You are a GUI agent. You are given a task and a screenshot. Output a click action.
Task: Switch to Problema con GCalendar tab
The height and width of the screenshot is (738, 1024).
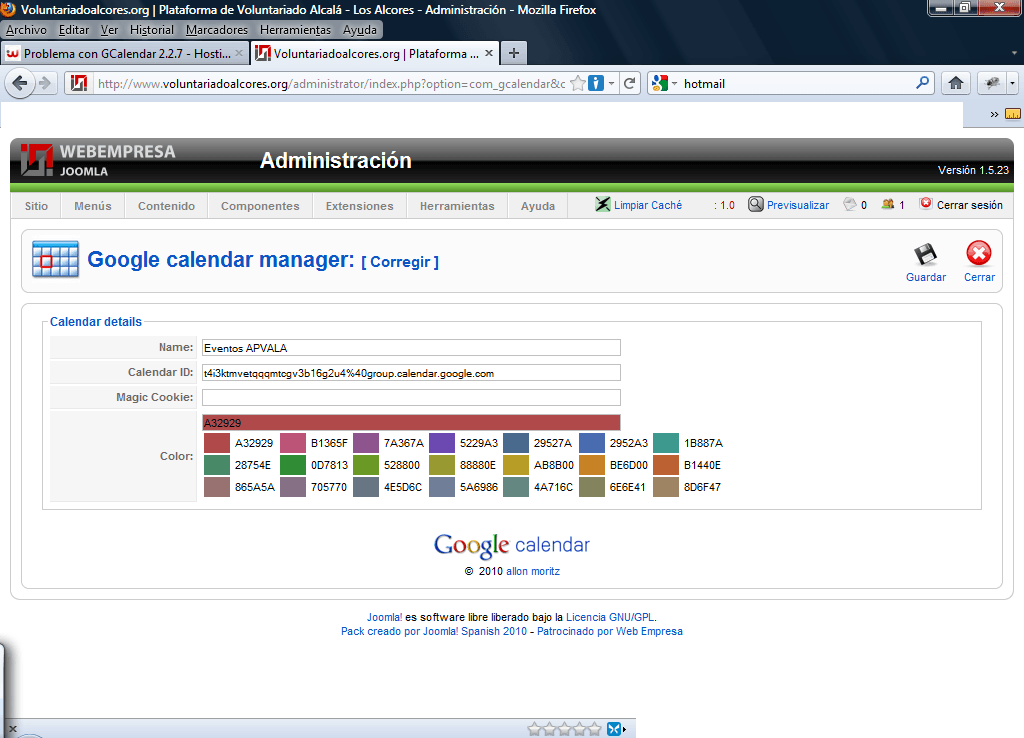click(124, 54)
